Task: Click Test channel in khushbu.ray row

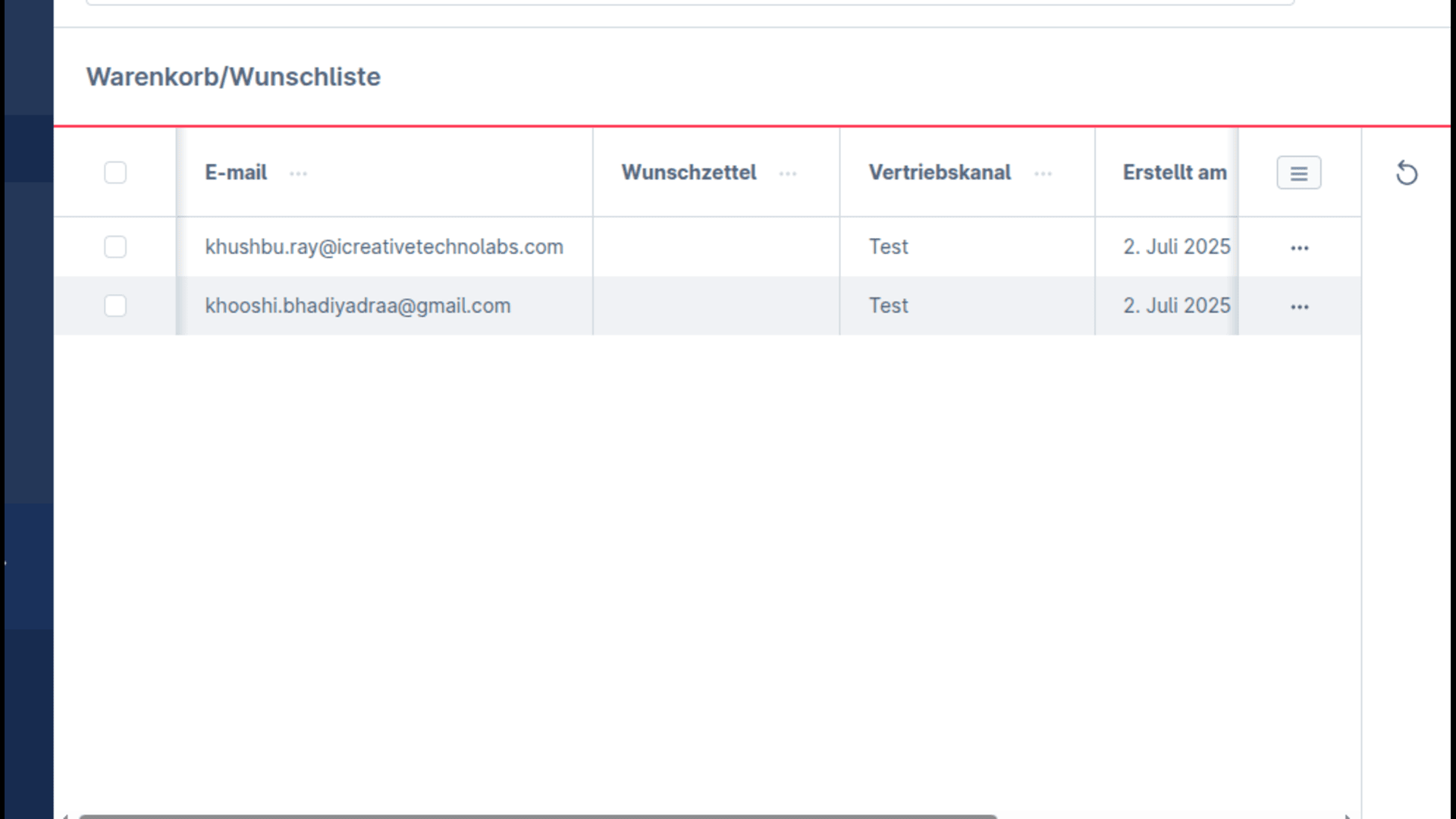Action: pyautogui.click(x=888, y=246)
